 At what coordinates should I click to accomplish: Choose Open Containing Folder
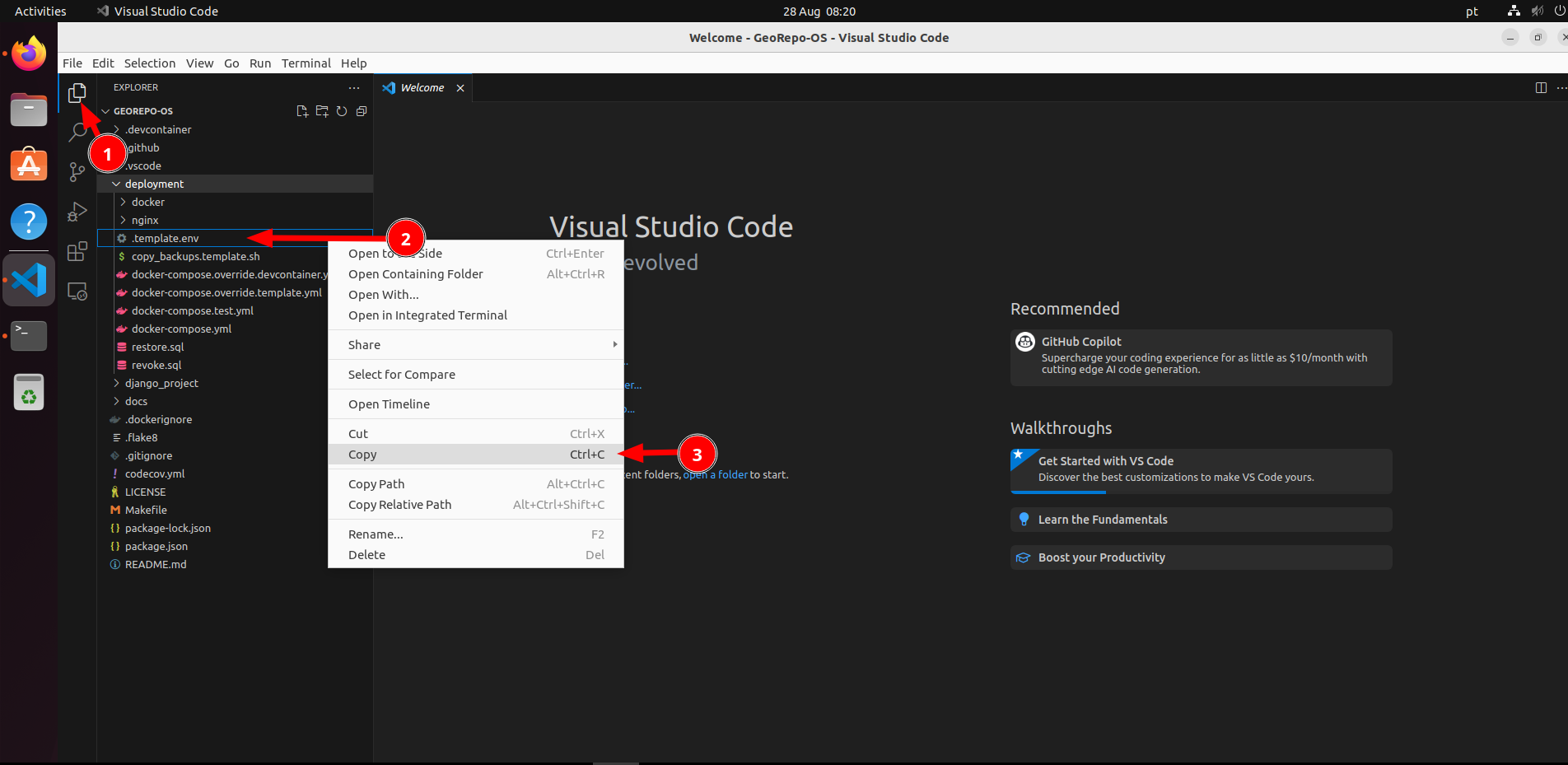[x=476, y=274]
